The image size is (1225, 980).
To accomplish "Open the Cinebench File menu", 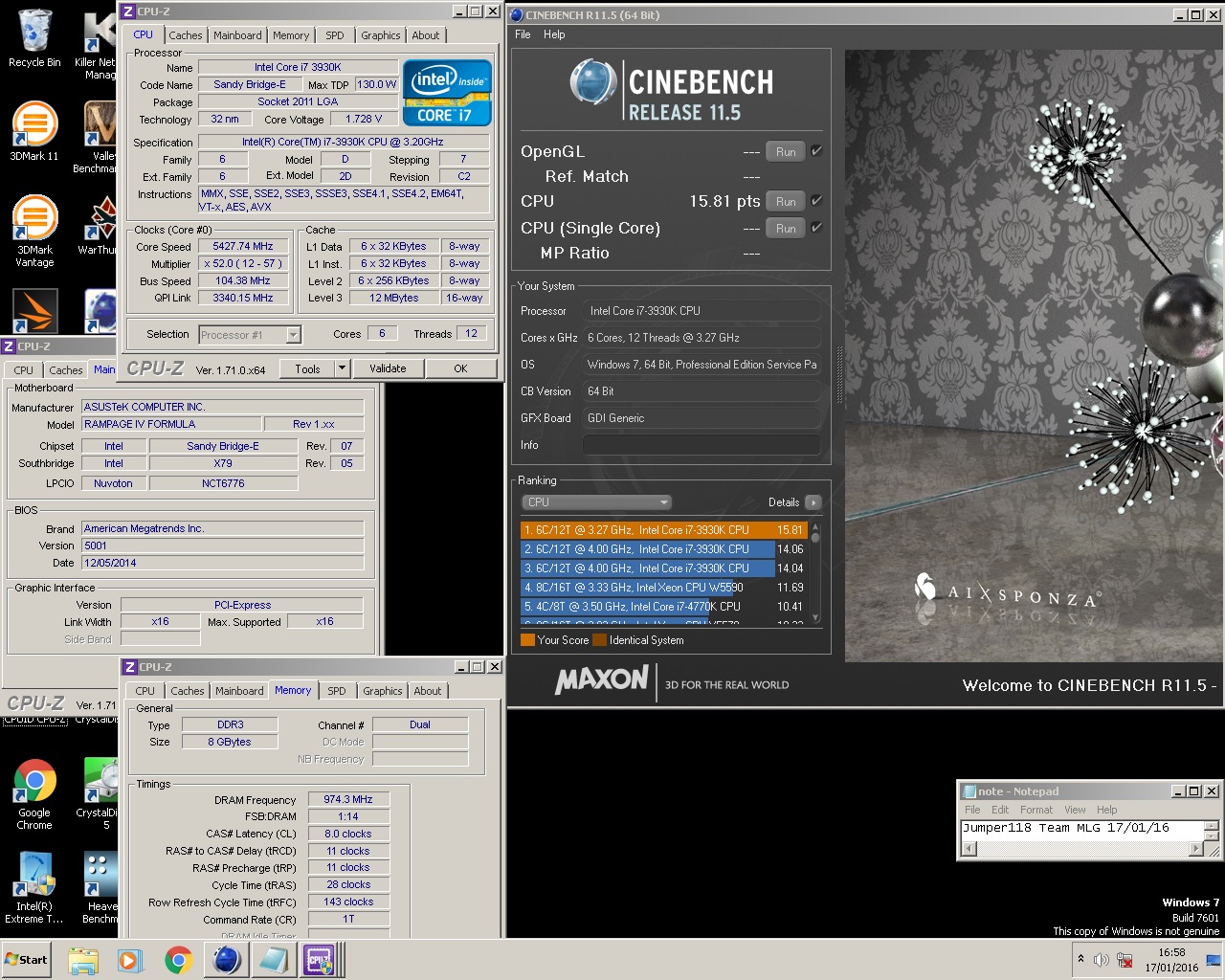I will tap(523, 34).
